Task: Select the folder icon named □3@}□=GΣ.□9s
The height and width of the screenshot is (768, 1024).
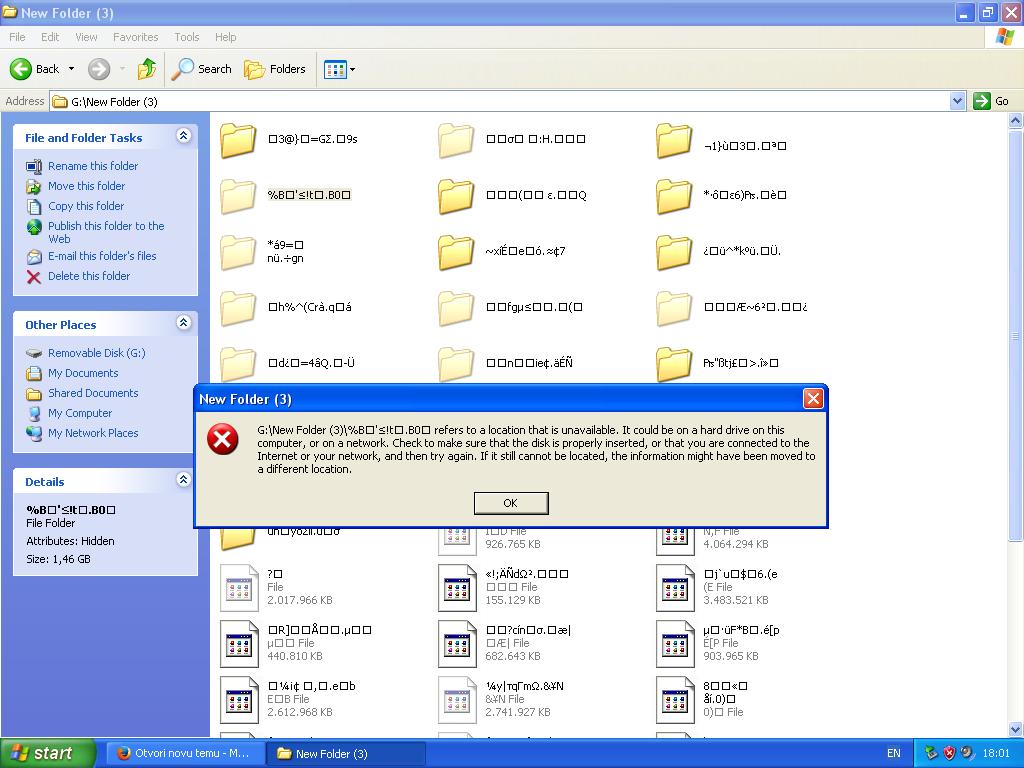Action: pyautogui.click(x=238, y=140)
